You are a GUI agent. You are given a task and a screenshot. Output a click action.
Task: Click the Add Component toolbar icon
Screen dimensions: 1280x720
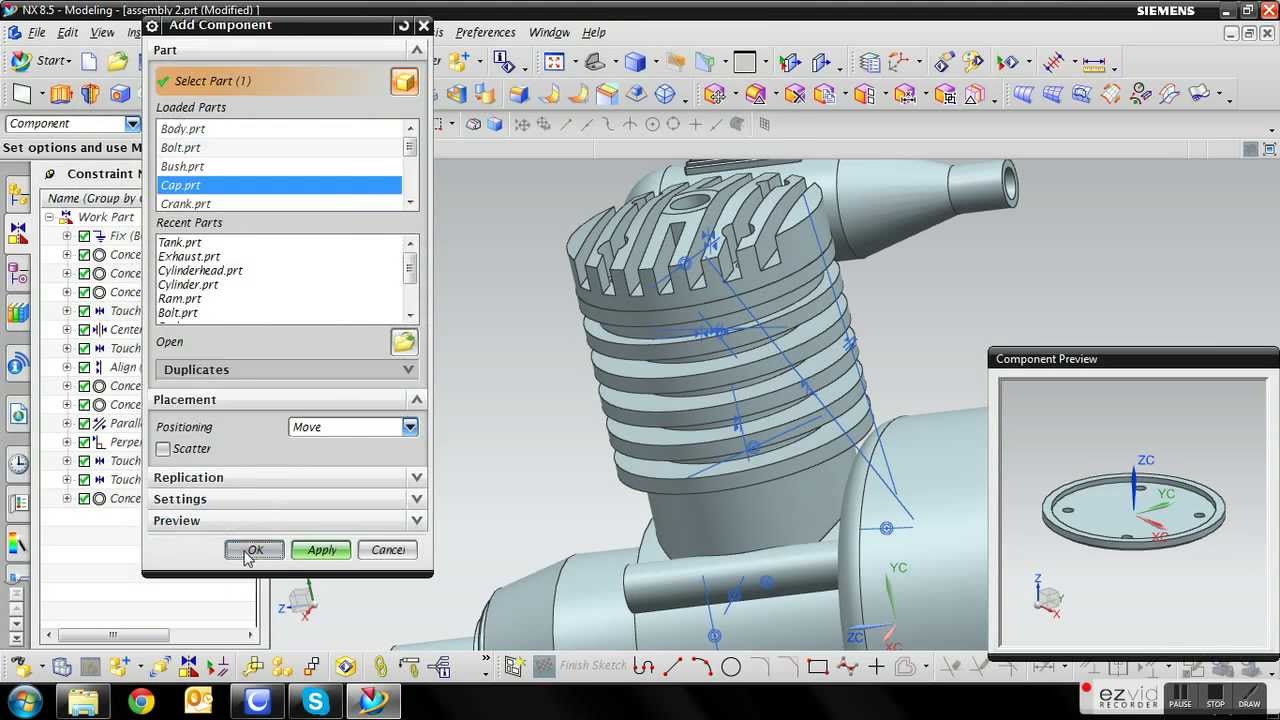point(459,61)
